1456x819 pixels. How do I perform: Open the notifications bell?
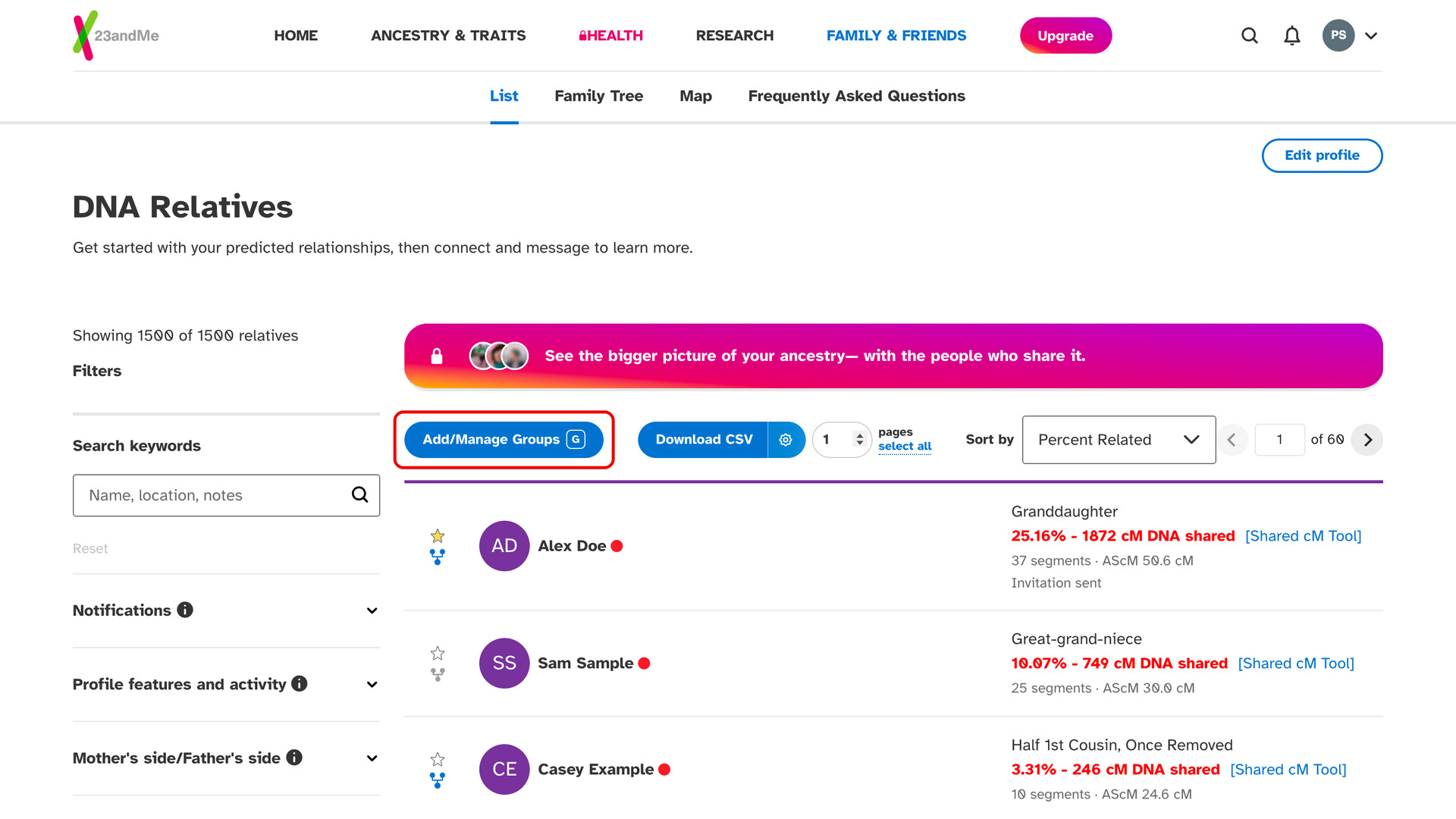click(1292, 36)
